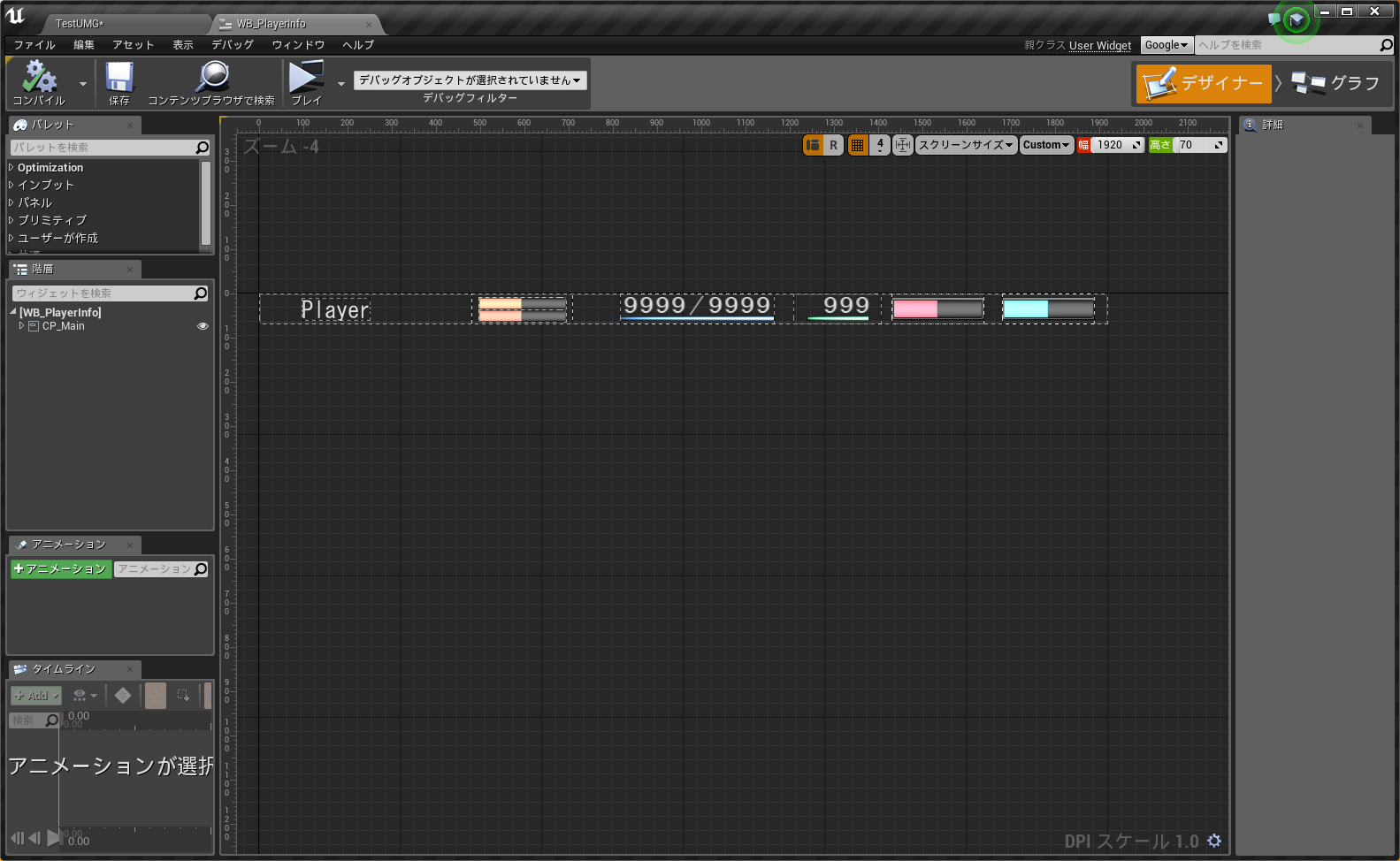Click the Compile (コンパイル) toolbar icon
Screen dimensions: 1400x861
click(39, 78)
